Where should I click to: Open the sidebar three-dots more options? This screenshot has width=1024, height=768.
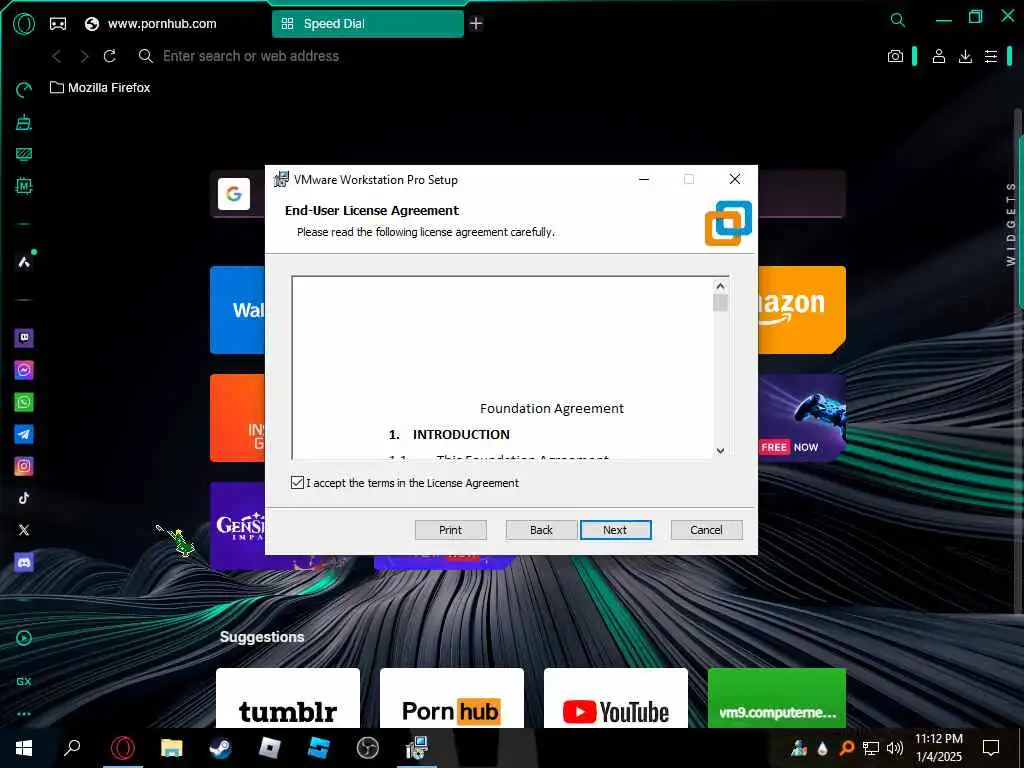point(24,714)
